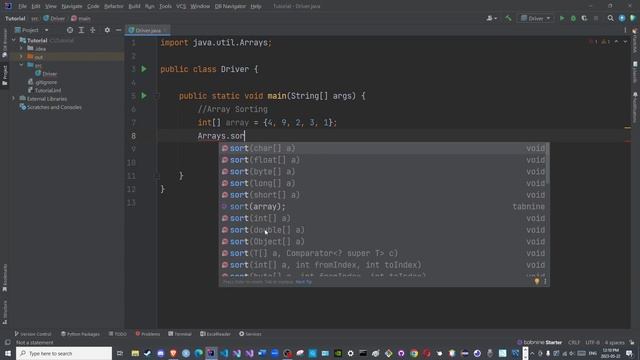Viewport: 640px width, 360px height.
Task: Run with Coverage icon in toolbar
Action: (584, 18)
